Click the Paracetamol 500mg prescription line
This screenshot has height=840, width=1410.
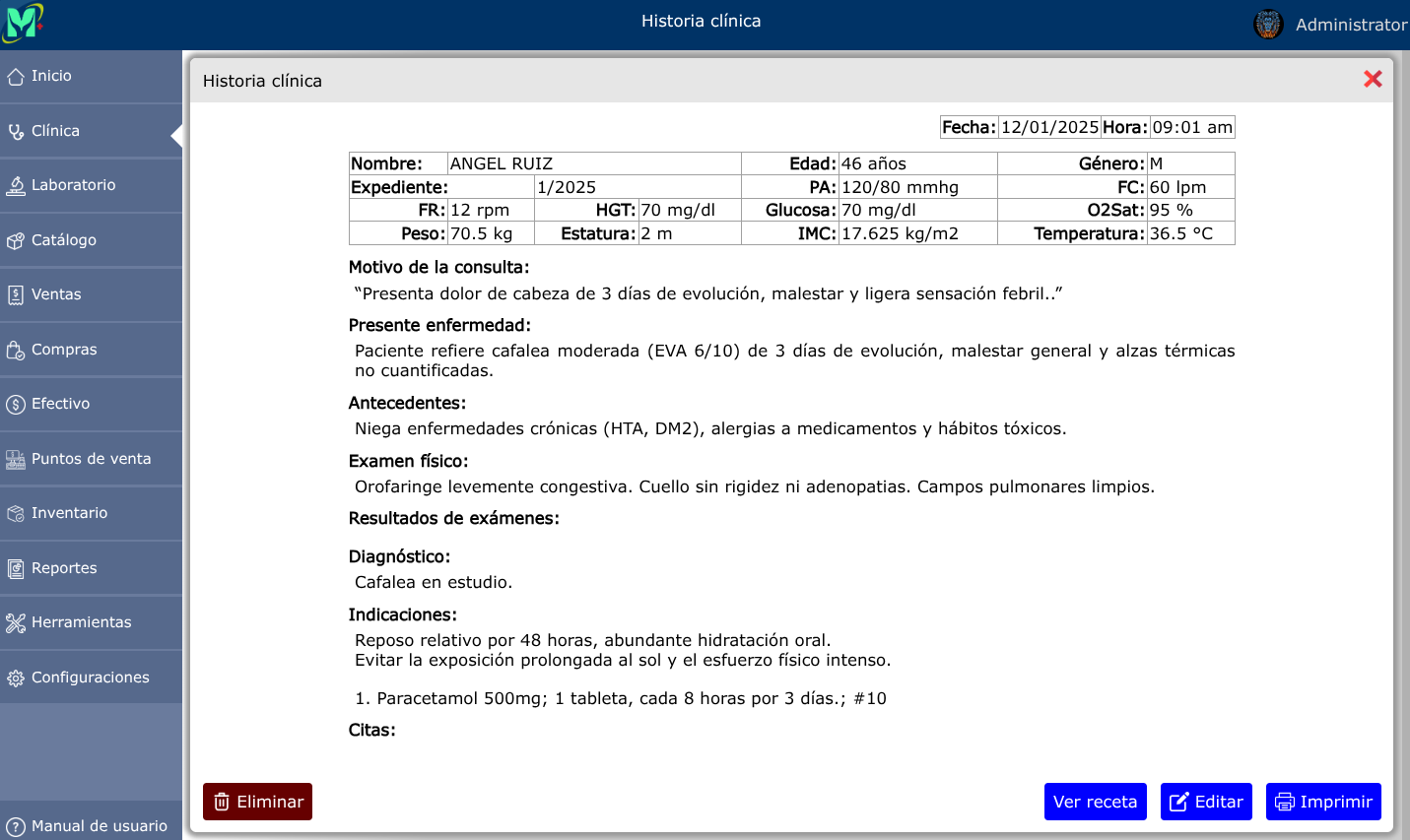(621, 698)
